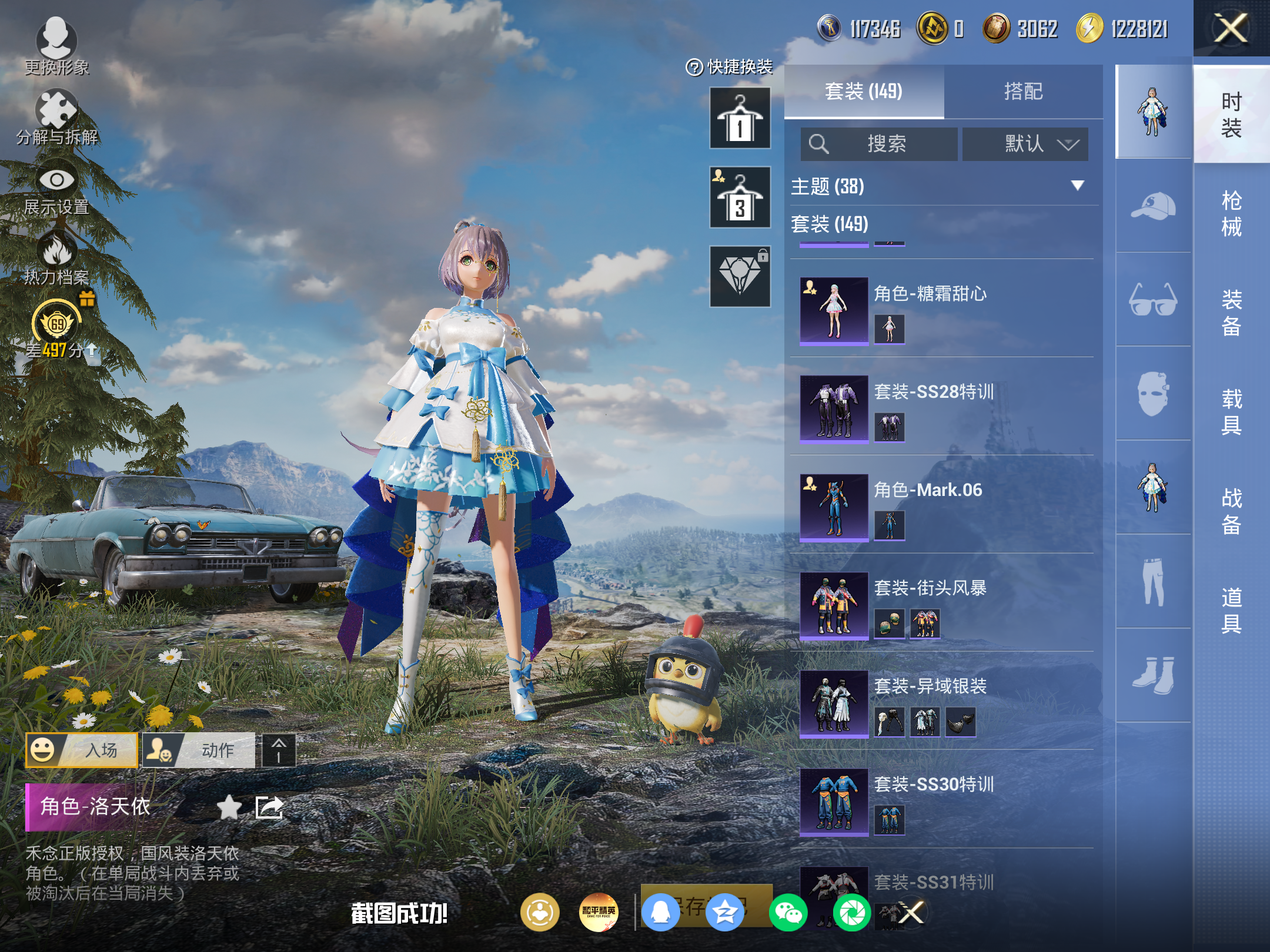Switch to the 套装 (149) tab
The height and width of the screenshot is (952, 1270).
pos(864,92)
